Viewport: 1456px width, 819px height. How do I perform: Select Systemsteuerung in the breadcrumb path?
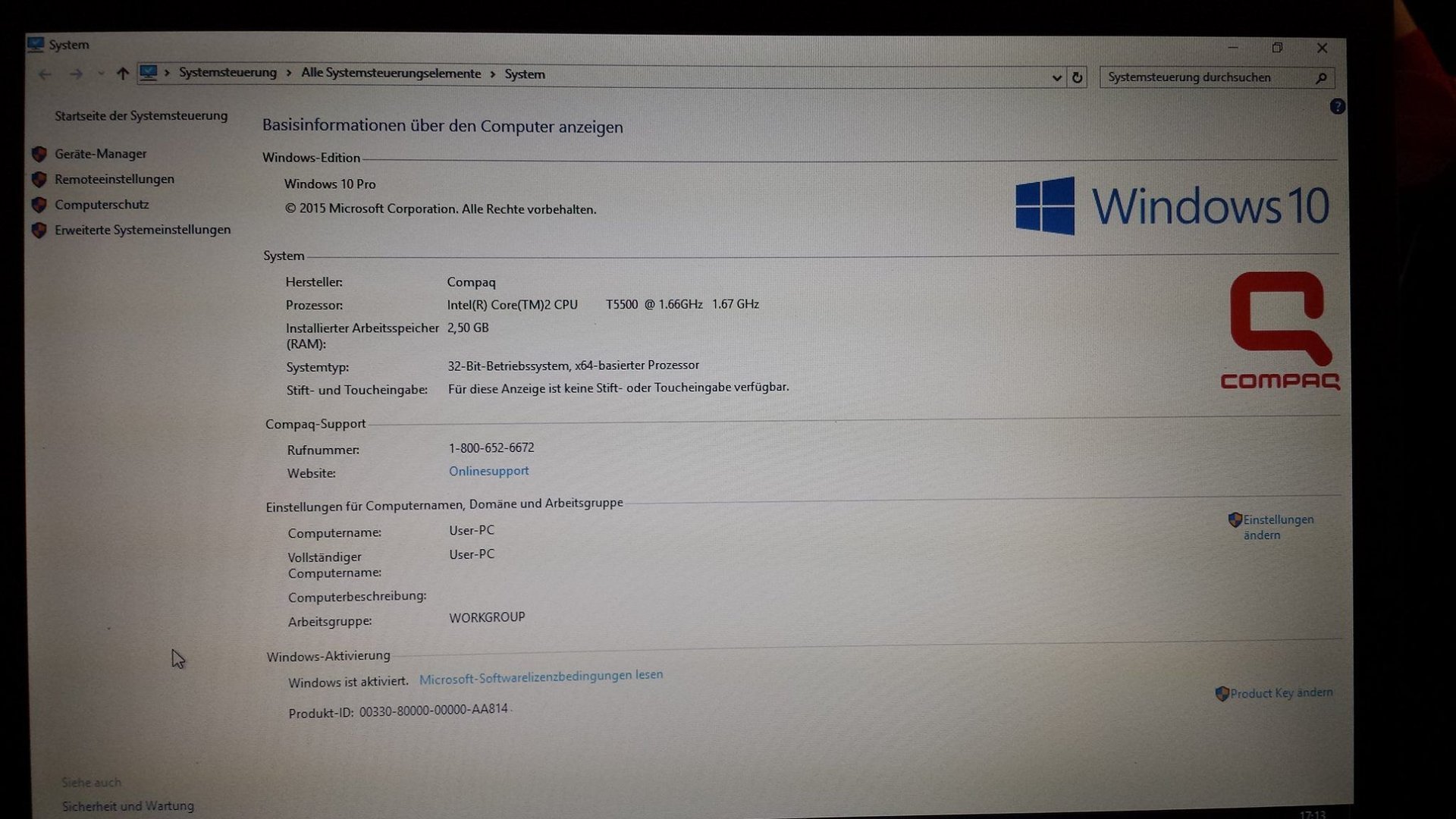coord(227,73)
